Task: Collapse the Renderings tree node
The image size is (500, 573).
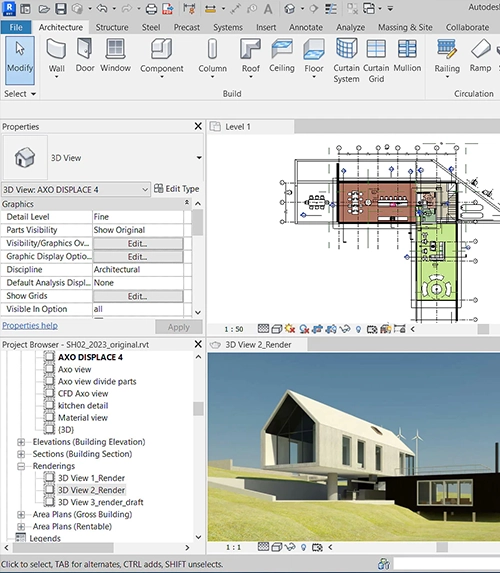Action: [21, 466]
